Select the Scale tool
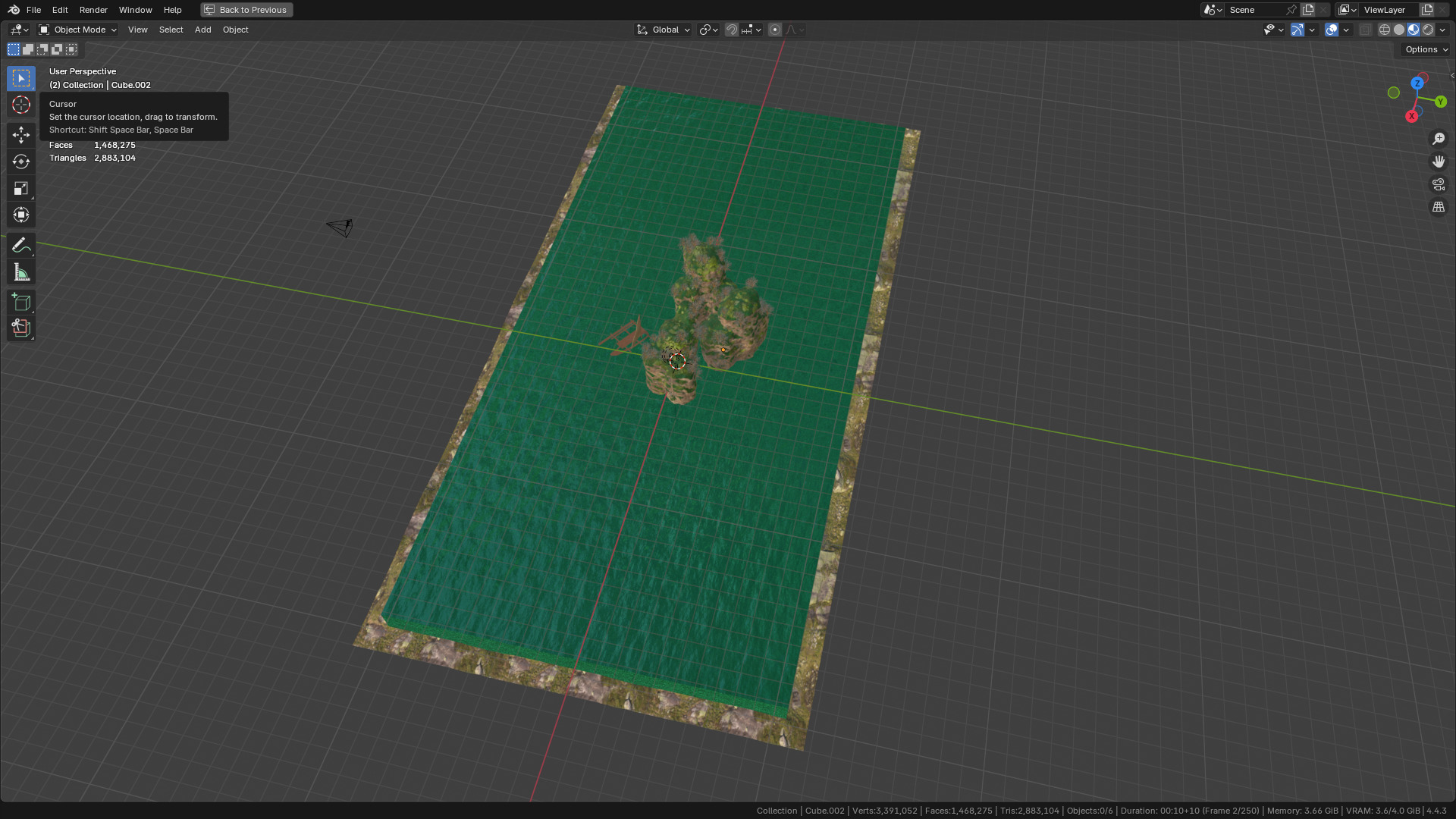Screen dimensions: 1456x819 tap(21, 188)
